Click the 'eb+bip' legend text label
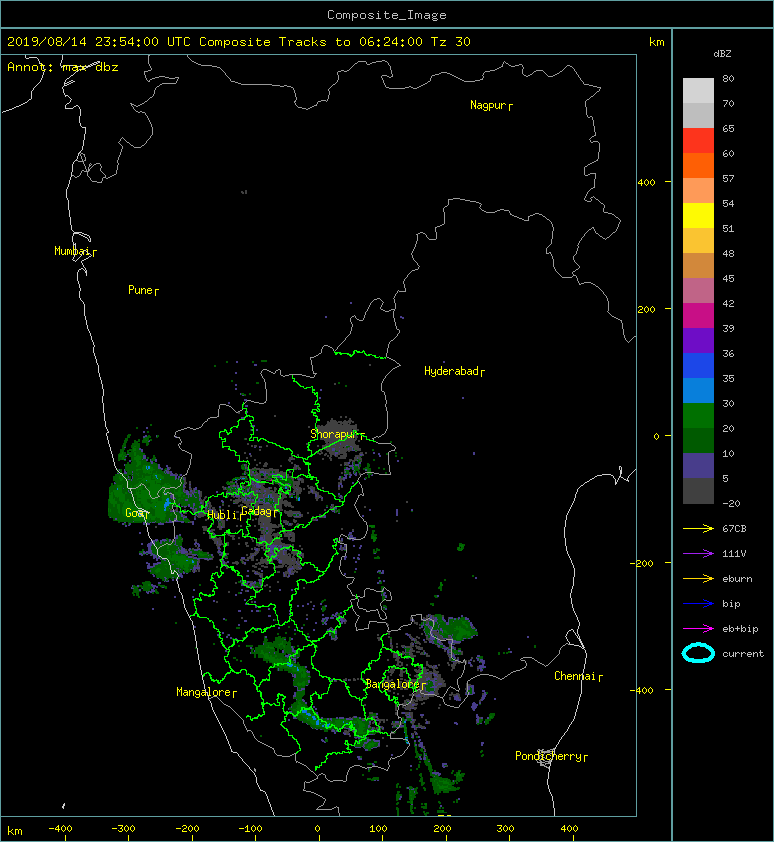Viewport: 774px width, 842px height. click(x=740, y=629)
